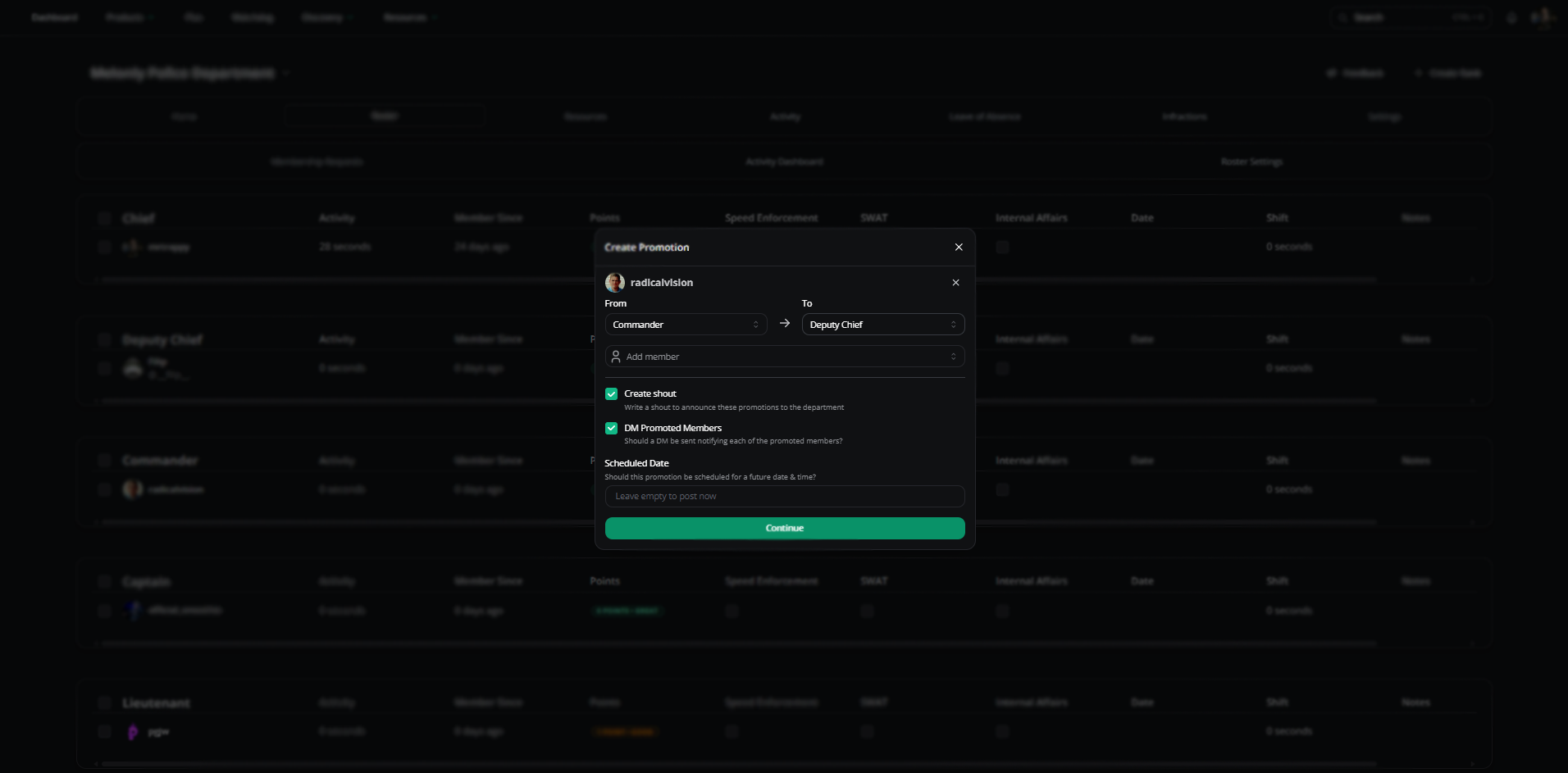Close the Create Promotion dialog
Viewport: 1568px width, 773px height.
click(959, 247)
